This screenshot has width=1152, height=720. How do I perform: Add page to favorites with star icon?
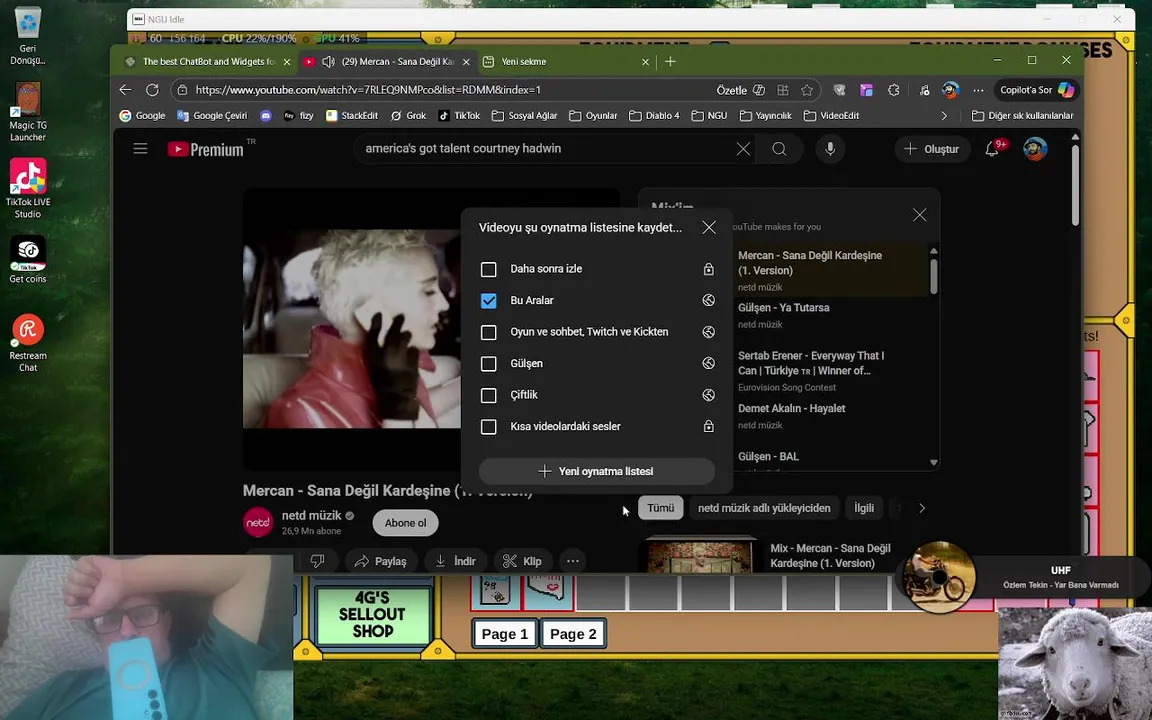pyautogui.click(x=807, y=90)
